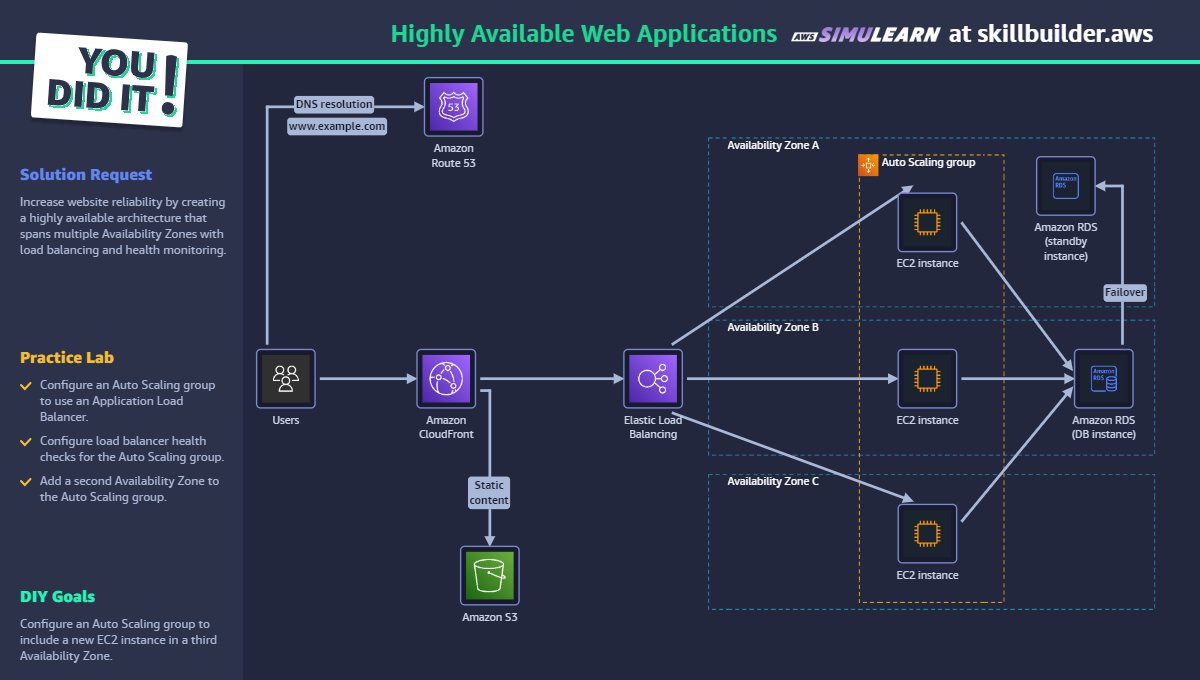Click the Amazon S3 caption

pos(490,617)
